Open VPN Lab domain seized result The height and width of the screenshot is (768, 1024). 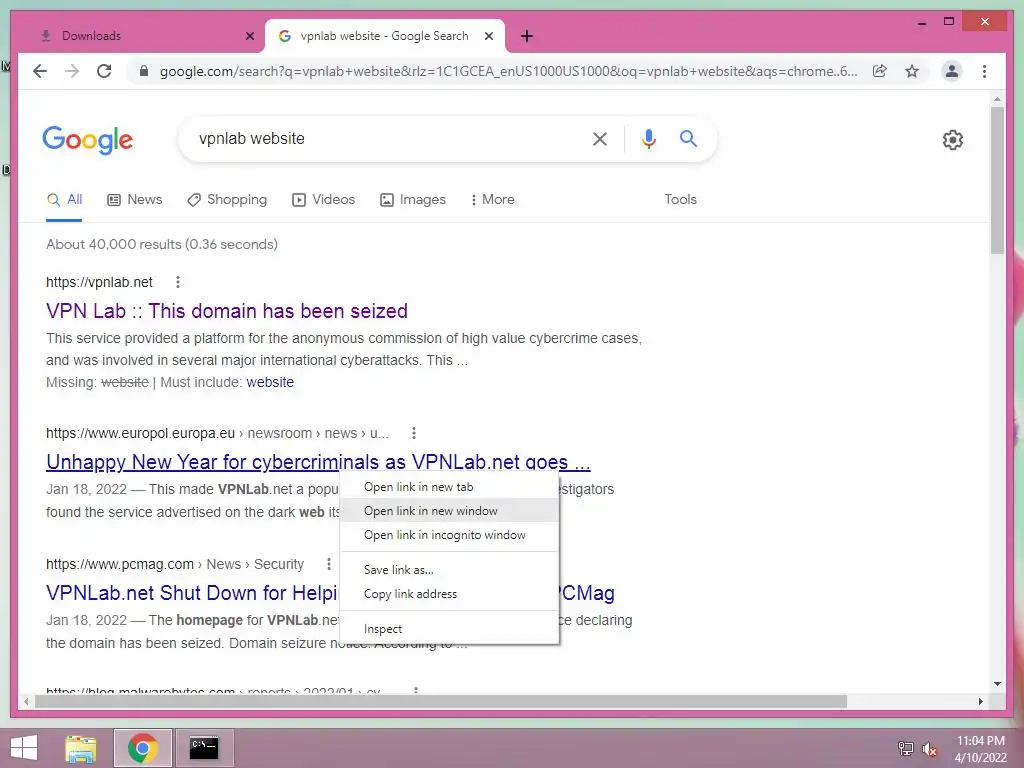[227, 311]
